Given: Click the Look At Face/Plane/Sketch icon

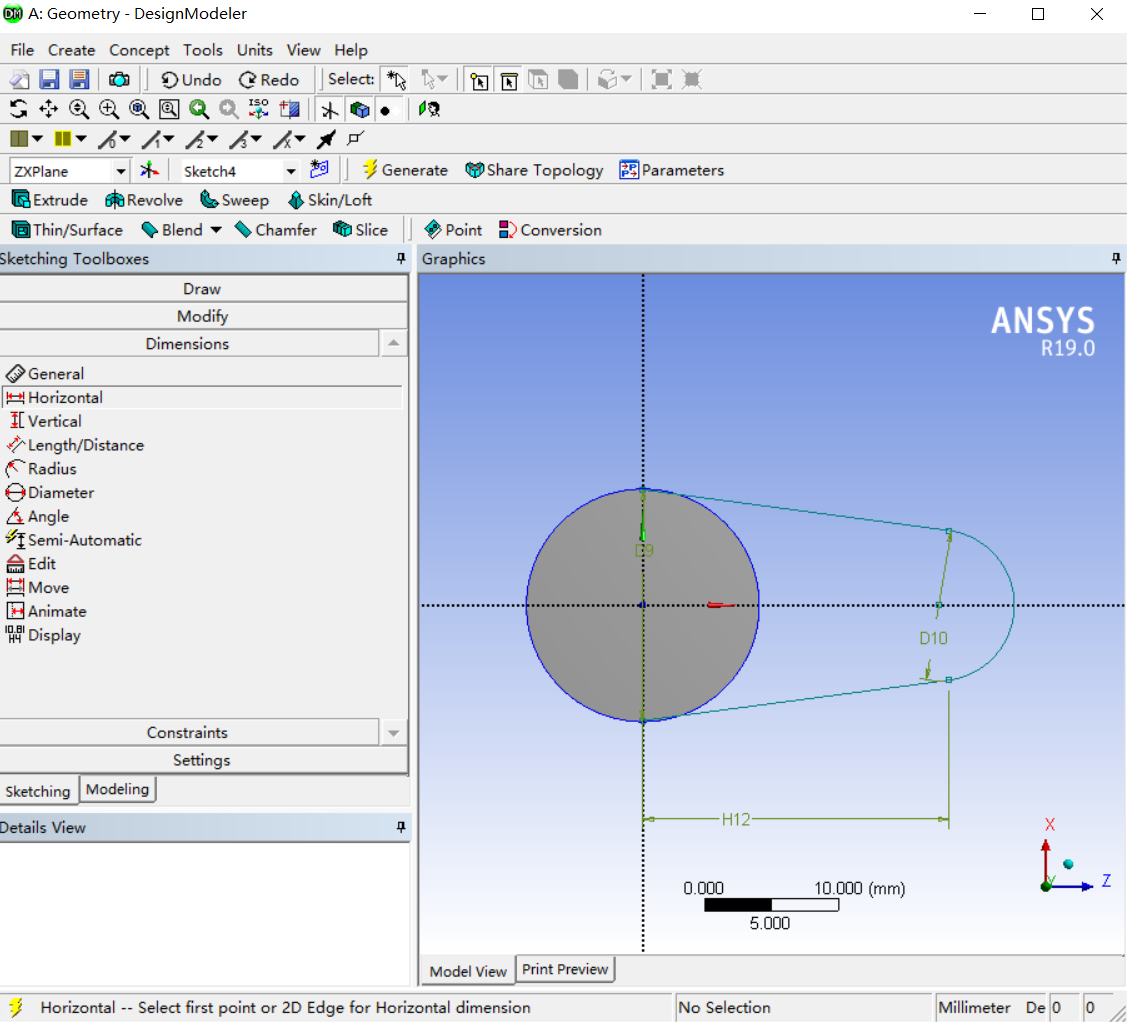Looking at the screenshot, I should point(429,109).
